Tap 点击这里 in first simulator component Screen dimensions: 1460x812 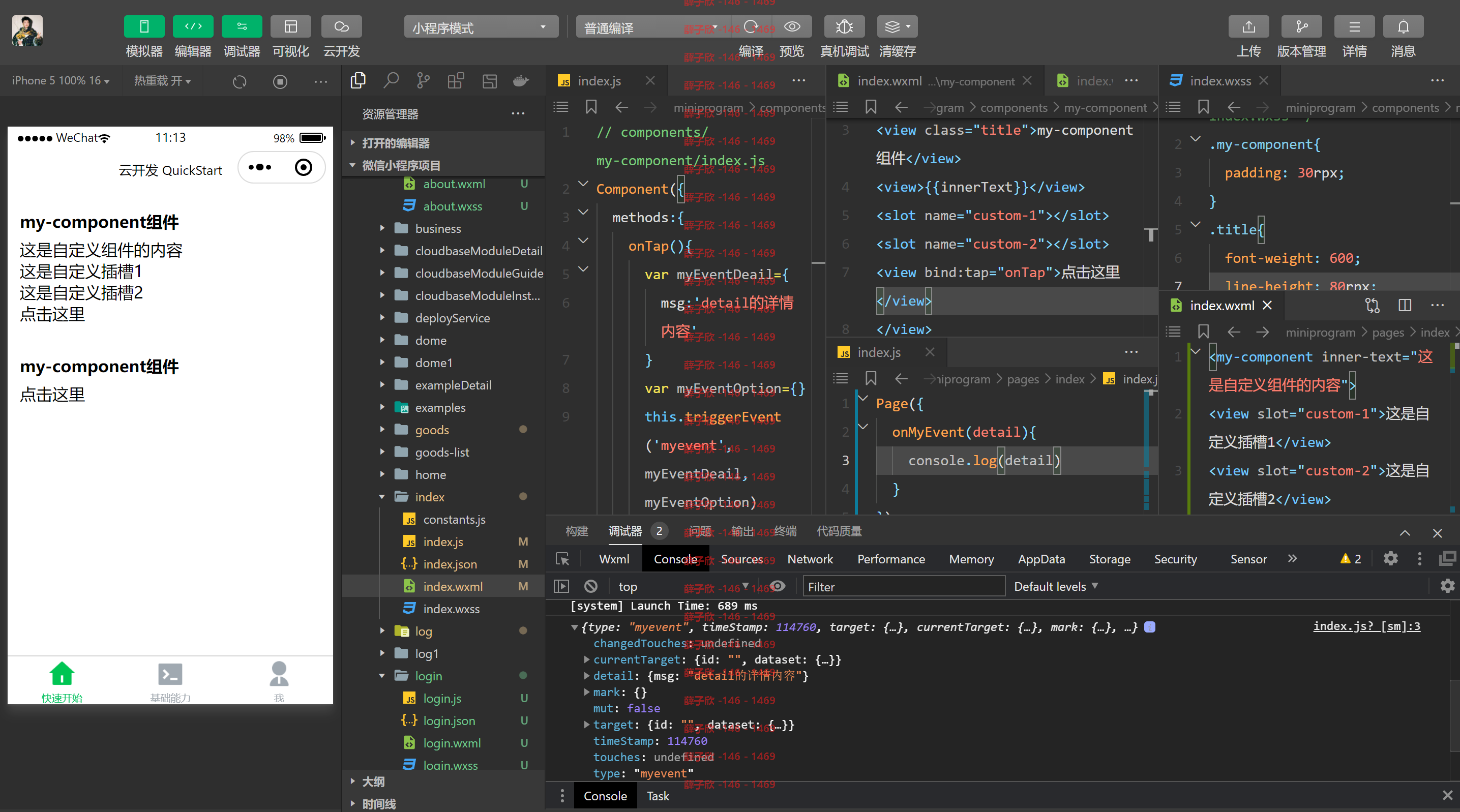click(52, 315)
